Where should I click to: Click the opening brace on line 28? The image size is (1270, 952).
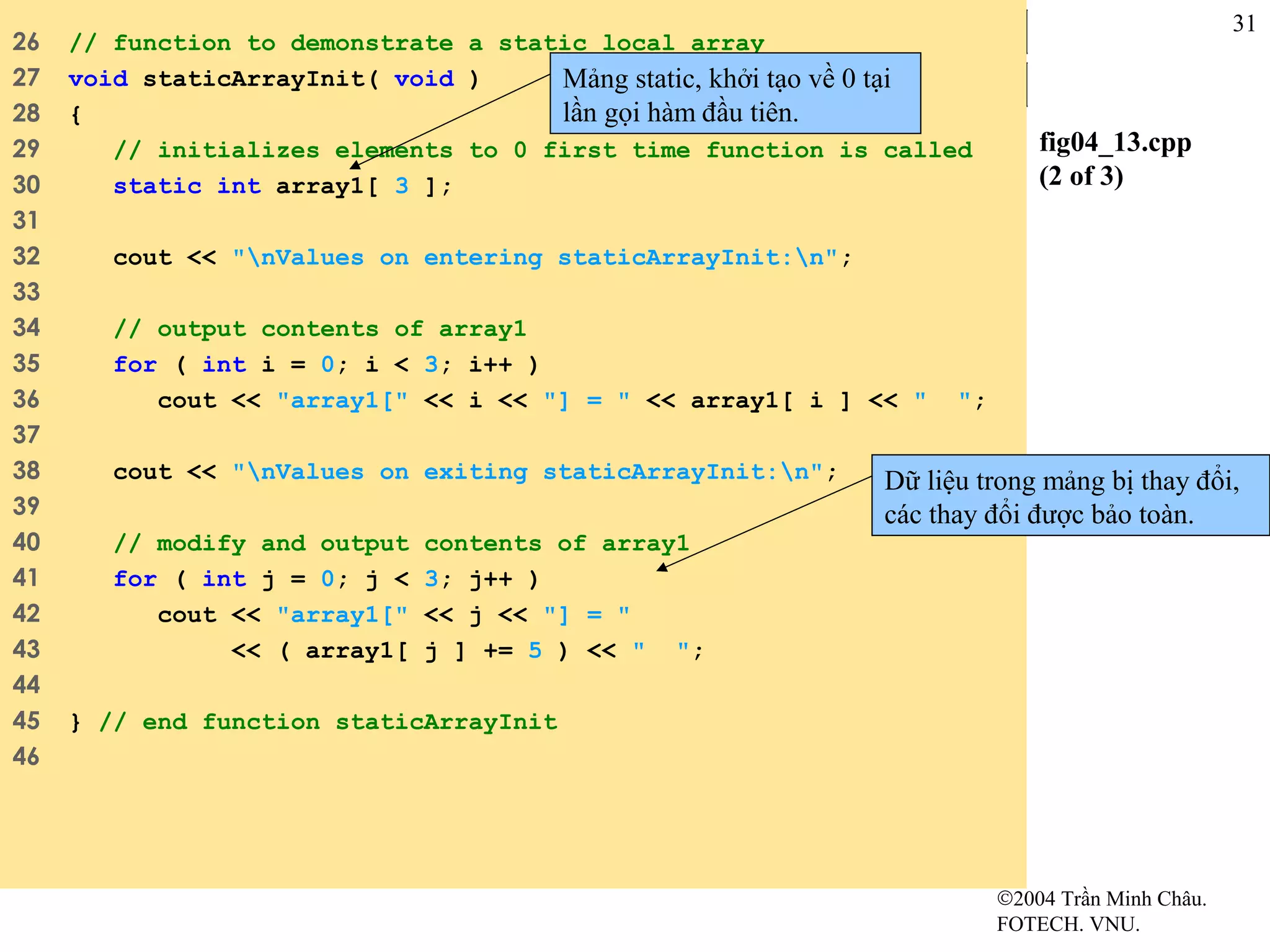pyautogui.click(x=76, y=115)
